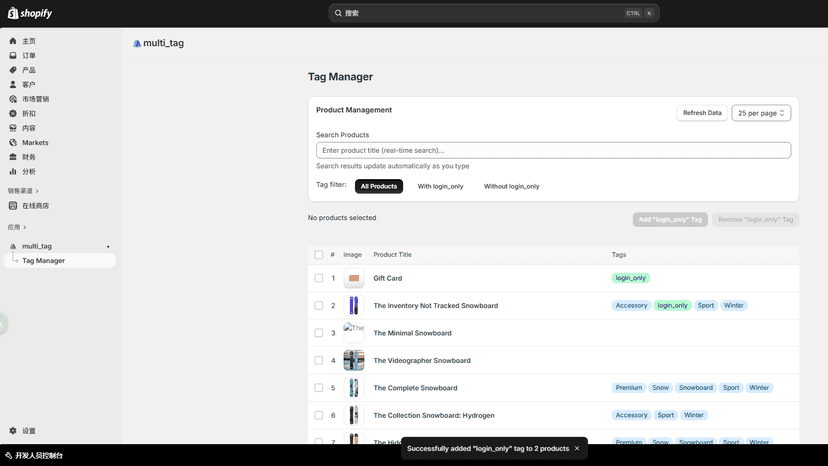The image size is (828, 466).
Task: Open the Markets globe icon
Action: tap(13, 143)
